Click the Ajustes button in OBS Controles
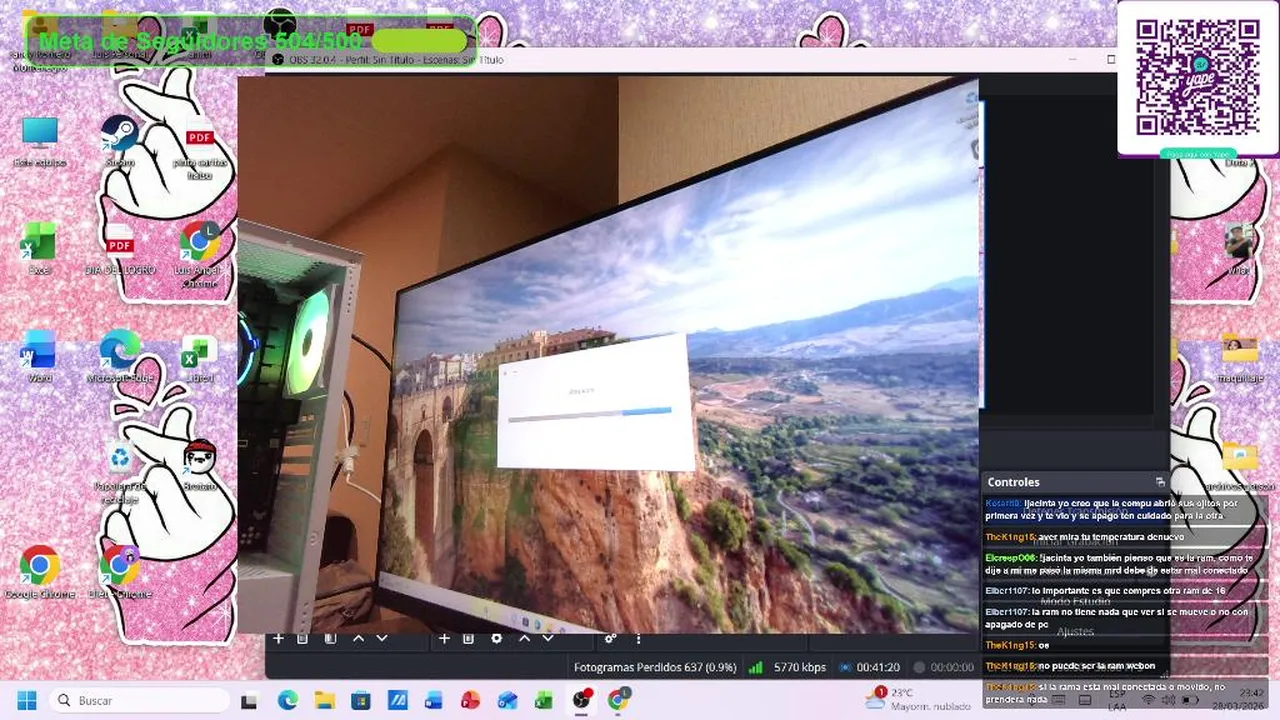The image size is (1280, 720). coord(1075,632)
